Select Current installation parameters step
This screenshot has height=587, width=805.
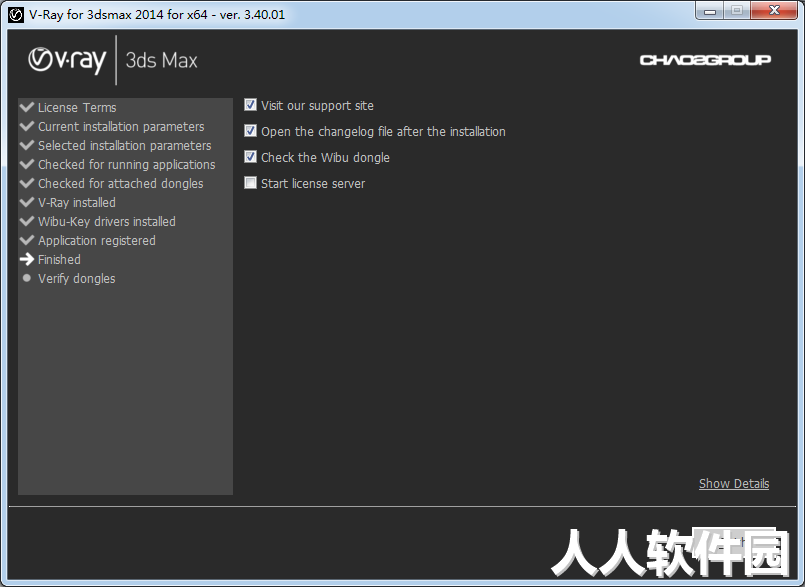coord(121,126)
